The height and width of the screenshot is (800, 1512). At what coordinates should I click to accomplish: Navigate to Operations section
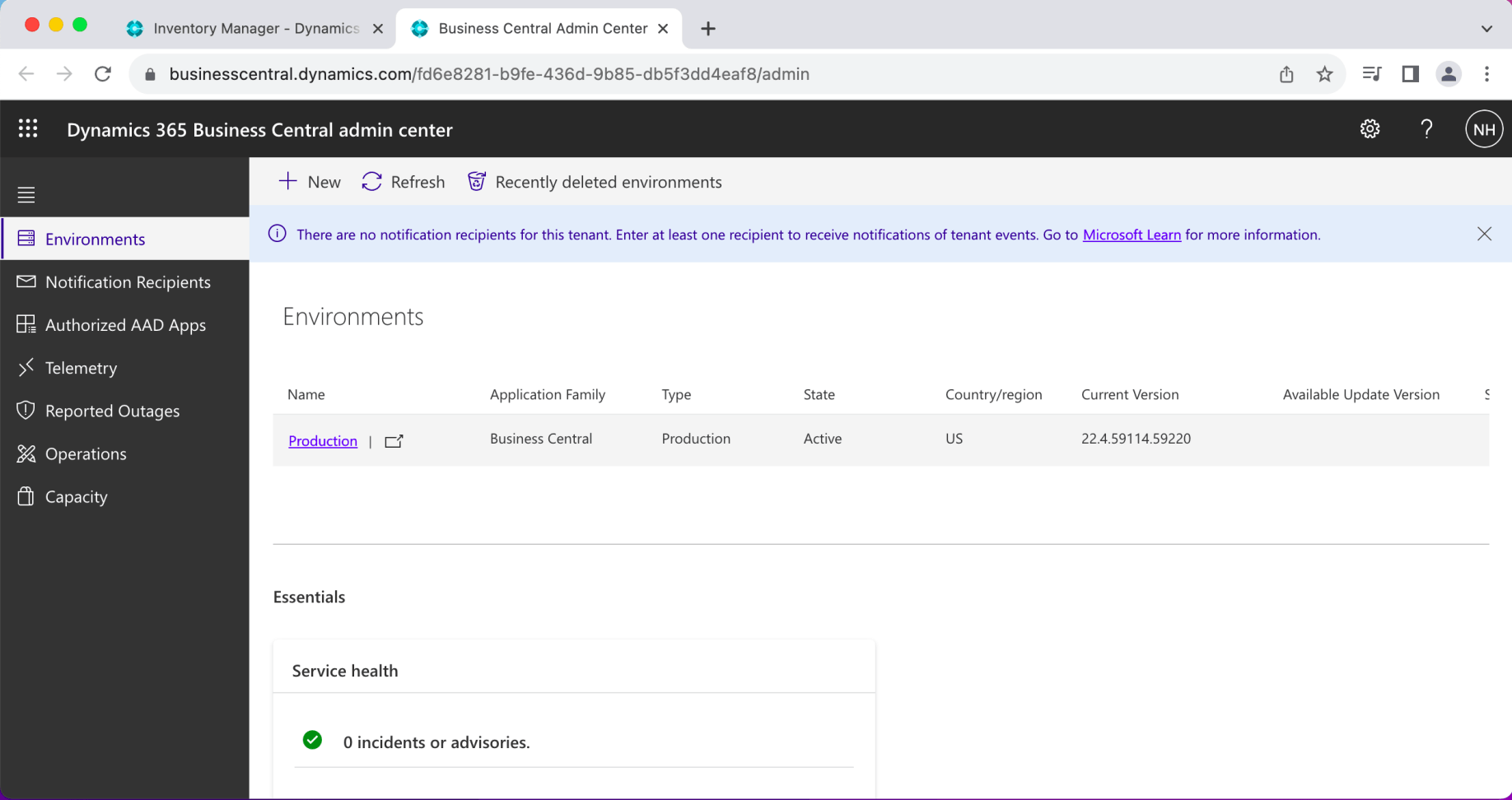[x=86, y=453]
